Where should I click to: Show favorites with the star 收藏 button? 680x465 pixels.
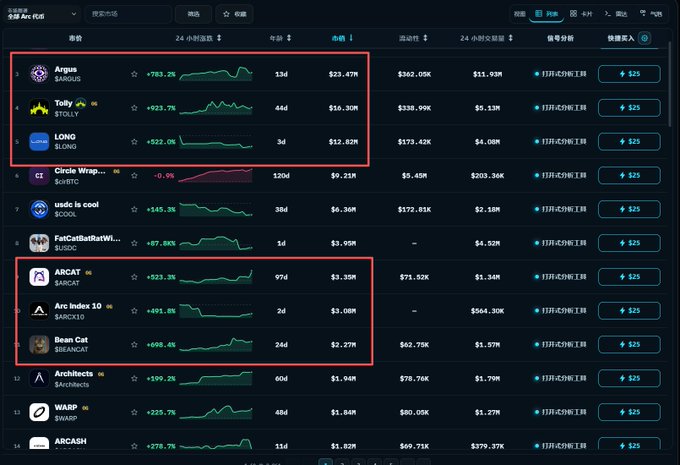click(x=235, y=14)
